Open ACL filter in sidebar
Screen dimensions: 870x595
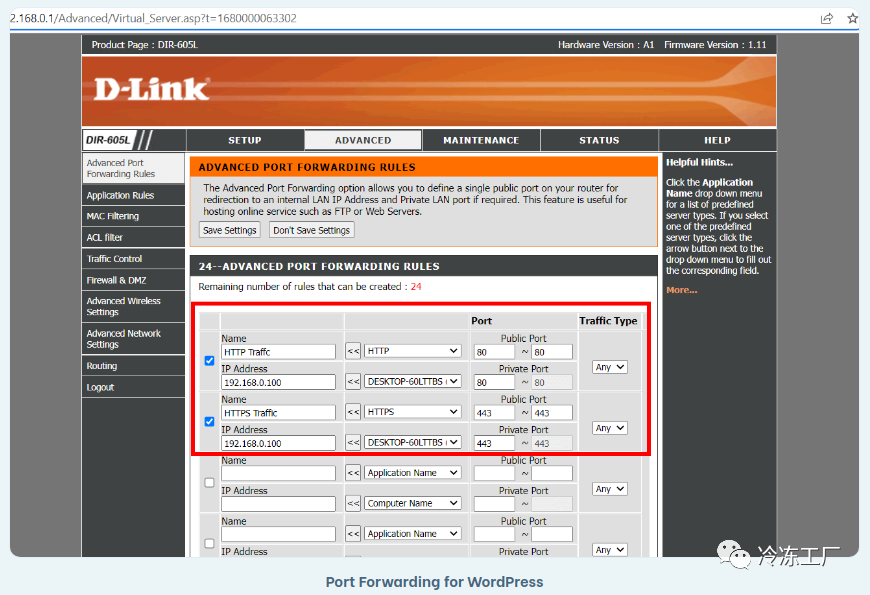[x=133, y=238]
